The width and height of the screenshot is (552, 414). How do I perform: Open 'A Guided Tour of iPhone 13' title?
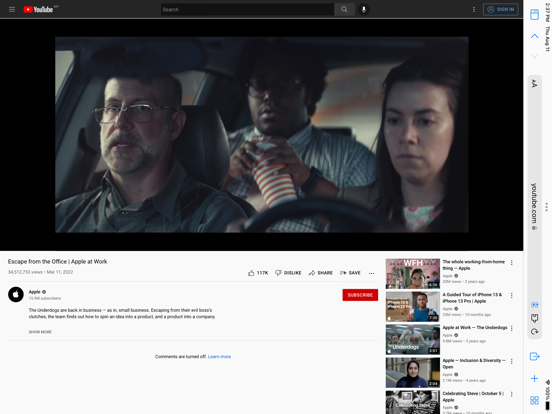(472, 298)
